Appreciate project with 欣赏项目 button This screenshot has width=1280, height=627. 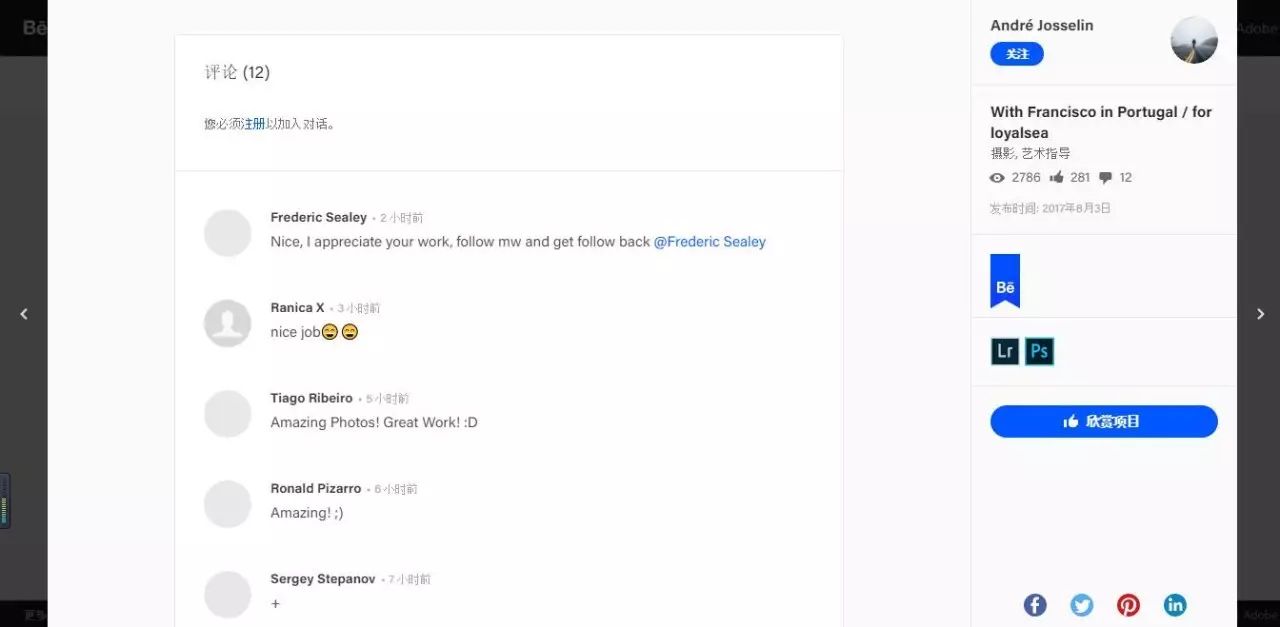(1104, 421)
